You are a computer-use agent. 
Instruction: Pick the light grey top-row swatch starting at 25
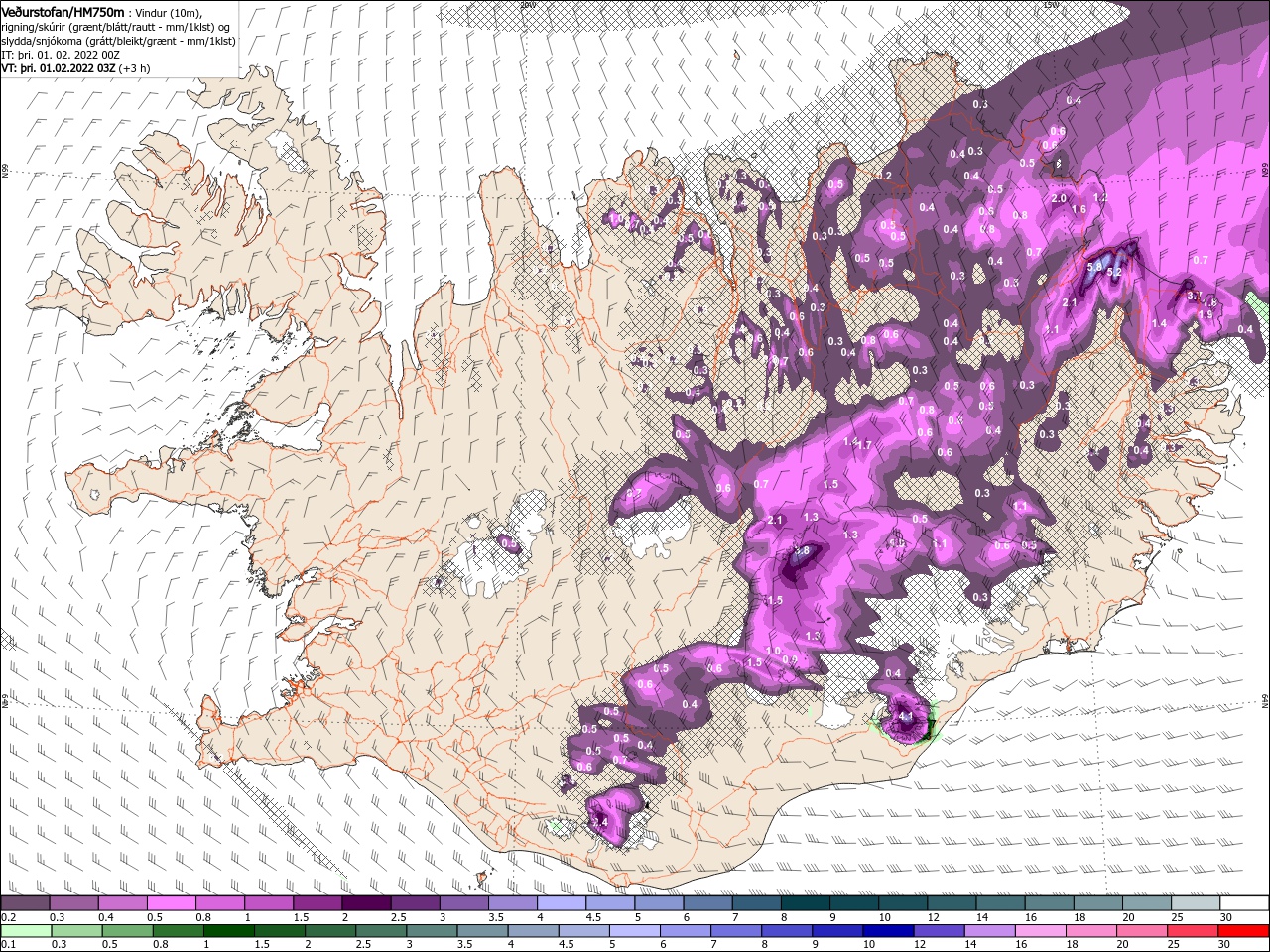pos(1196,903)
